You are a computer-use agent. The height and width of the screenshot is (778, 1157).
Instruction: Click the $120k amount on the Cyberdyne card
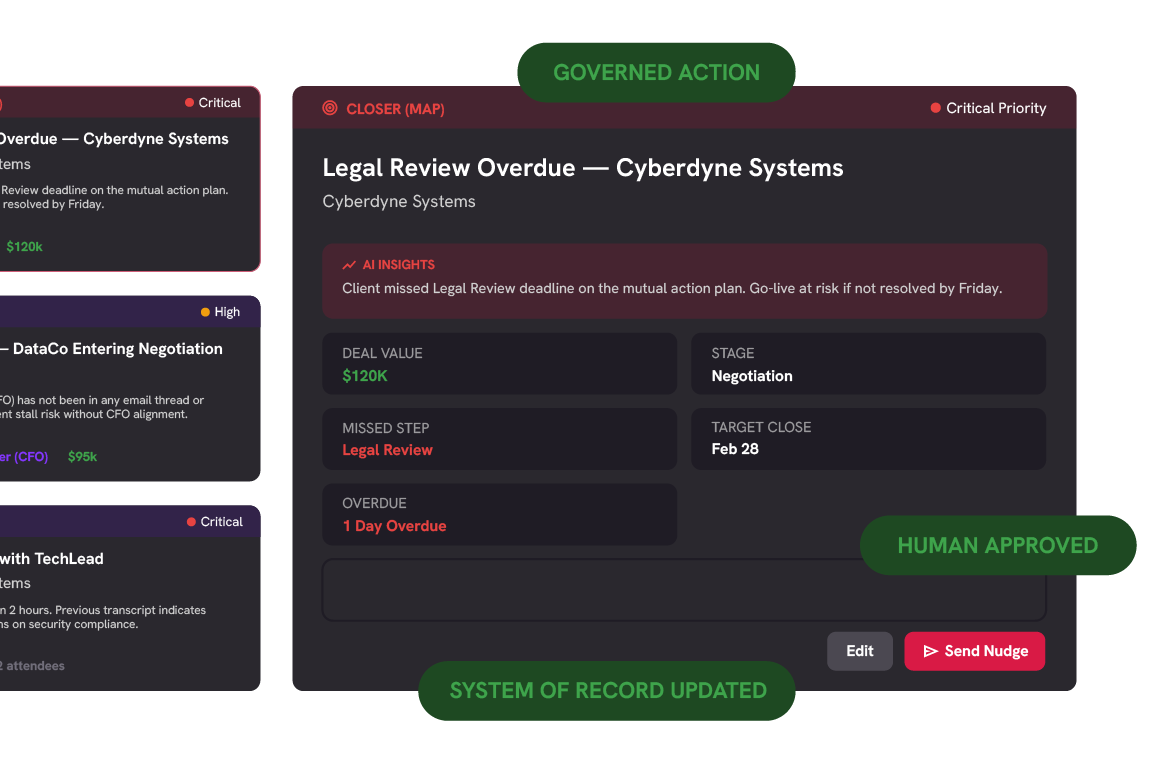click(x=24, y=247)
